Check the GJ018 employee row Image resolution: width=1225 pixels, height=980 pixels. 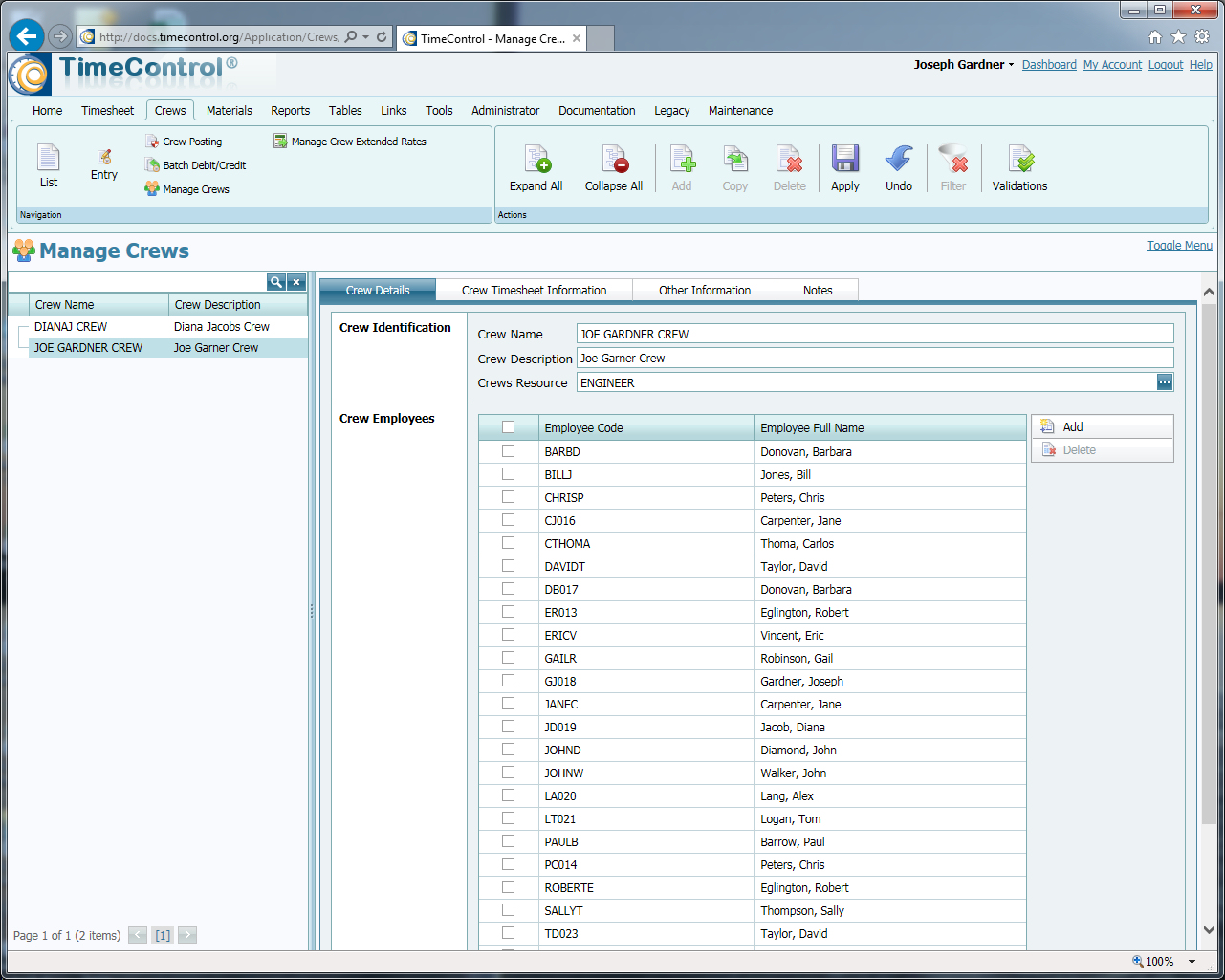pos(508,681)
